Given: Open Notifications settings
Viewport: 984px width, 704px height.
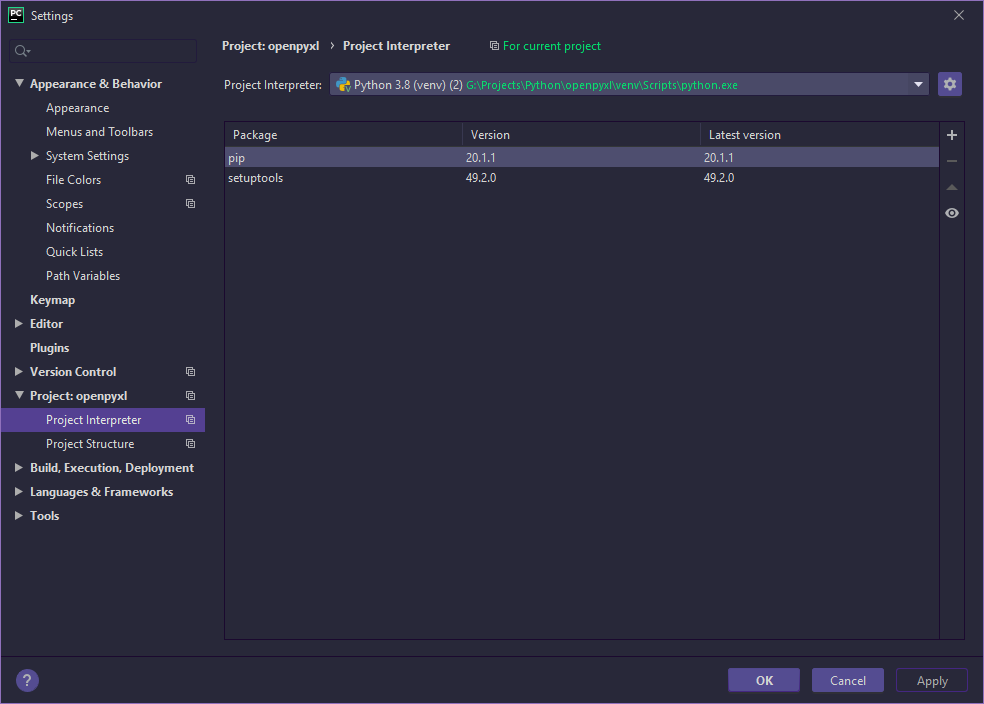Looking at the screenshot, I should point(80,228).
